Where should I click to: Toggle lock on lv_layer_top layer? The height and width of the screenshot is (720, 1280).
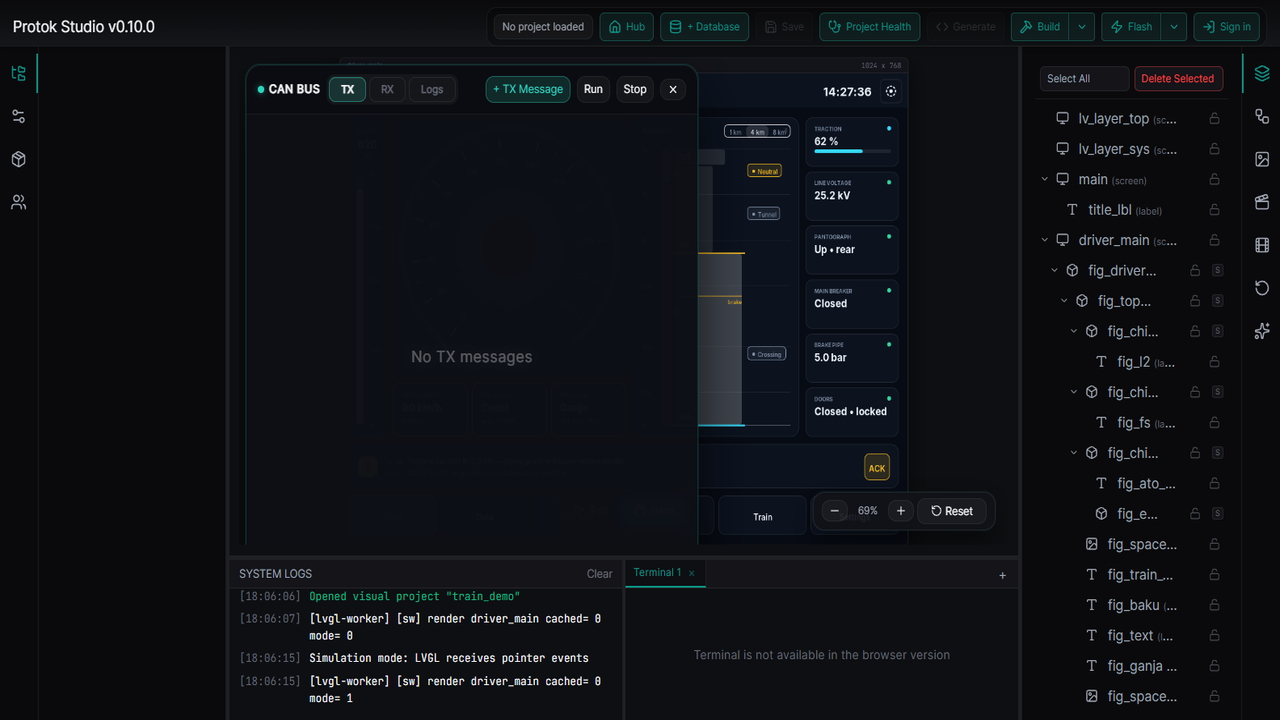(x=1215, y=118)
